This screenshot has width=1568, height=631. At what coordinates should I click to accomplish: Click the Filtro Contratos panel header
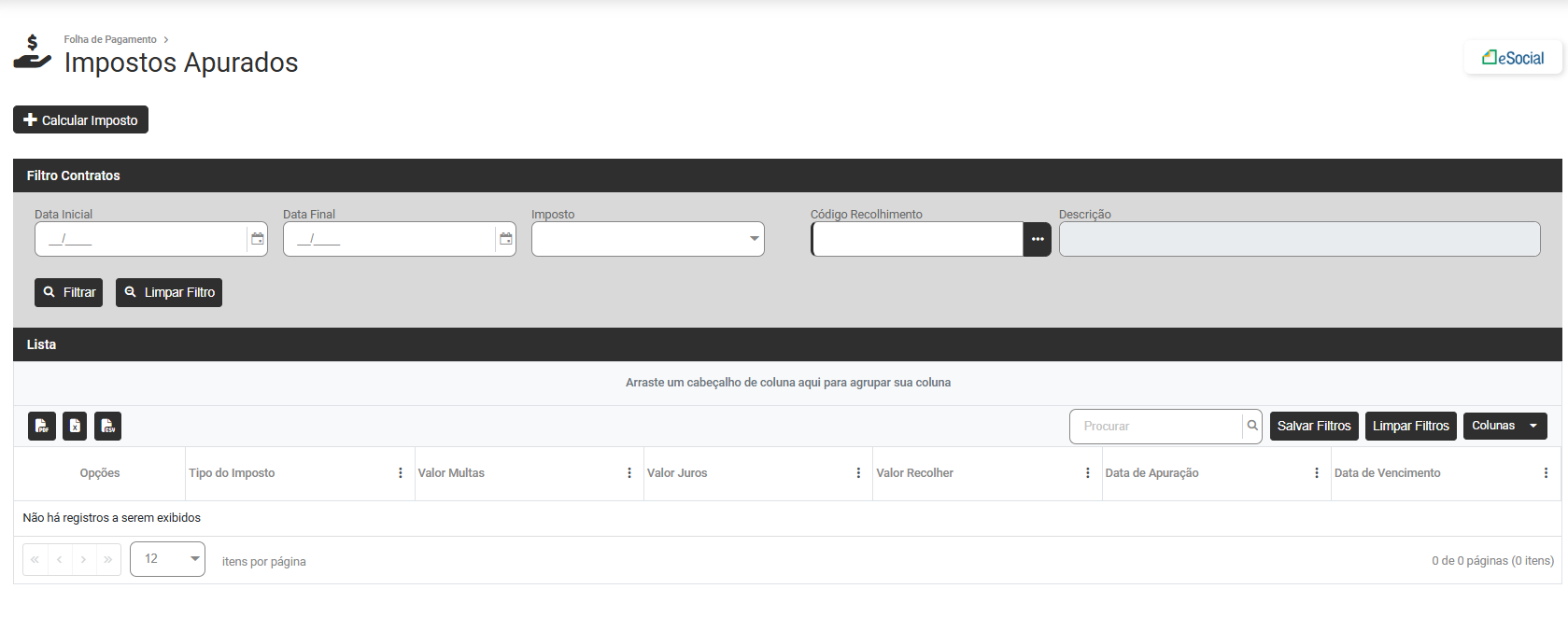click(787, 175)
